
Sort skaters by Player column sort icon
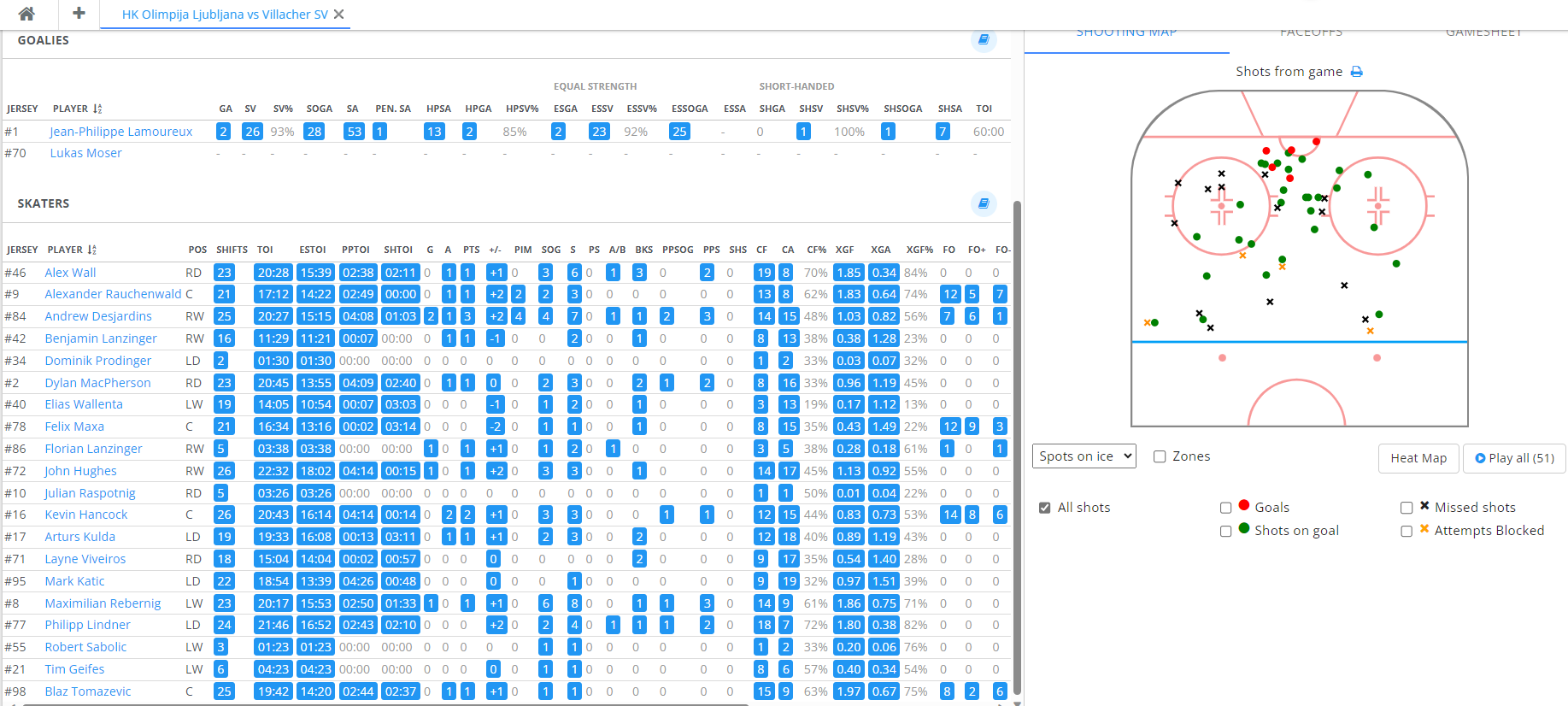click(x=91, y=250)
